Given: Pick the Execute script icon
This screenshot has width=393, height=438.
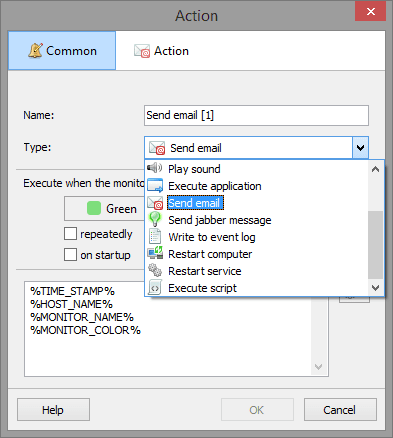Looking at the screenshot, I should (x=155, y=288).
